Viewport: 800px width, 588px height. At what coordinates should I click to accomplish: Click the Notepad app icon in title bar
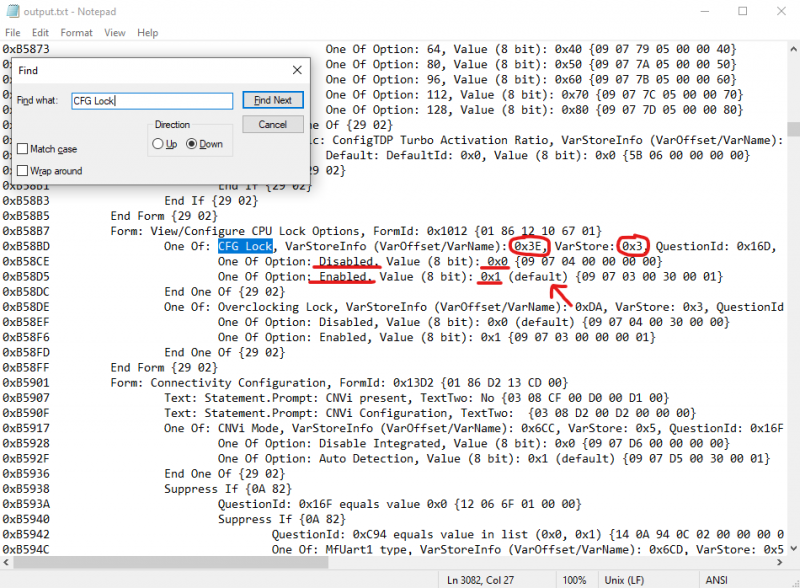[x=11, y=11]
